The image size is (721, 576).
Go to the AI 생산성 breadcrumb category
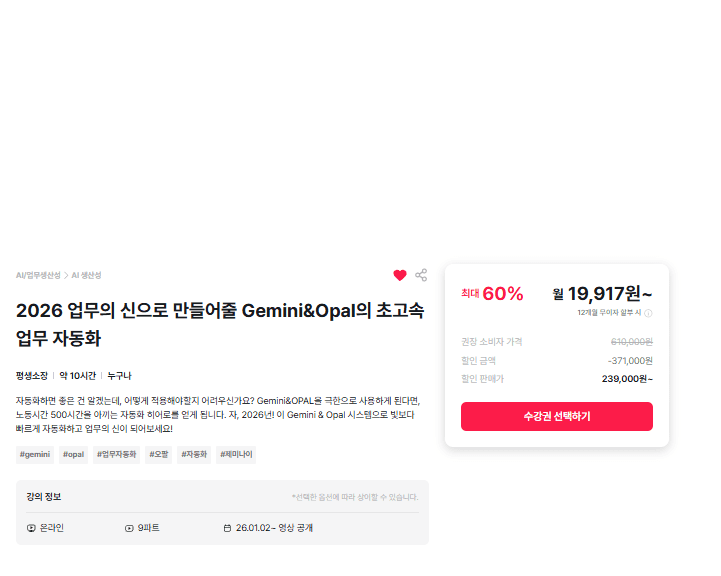[86, 275]
